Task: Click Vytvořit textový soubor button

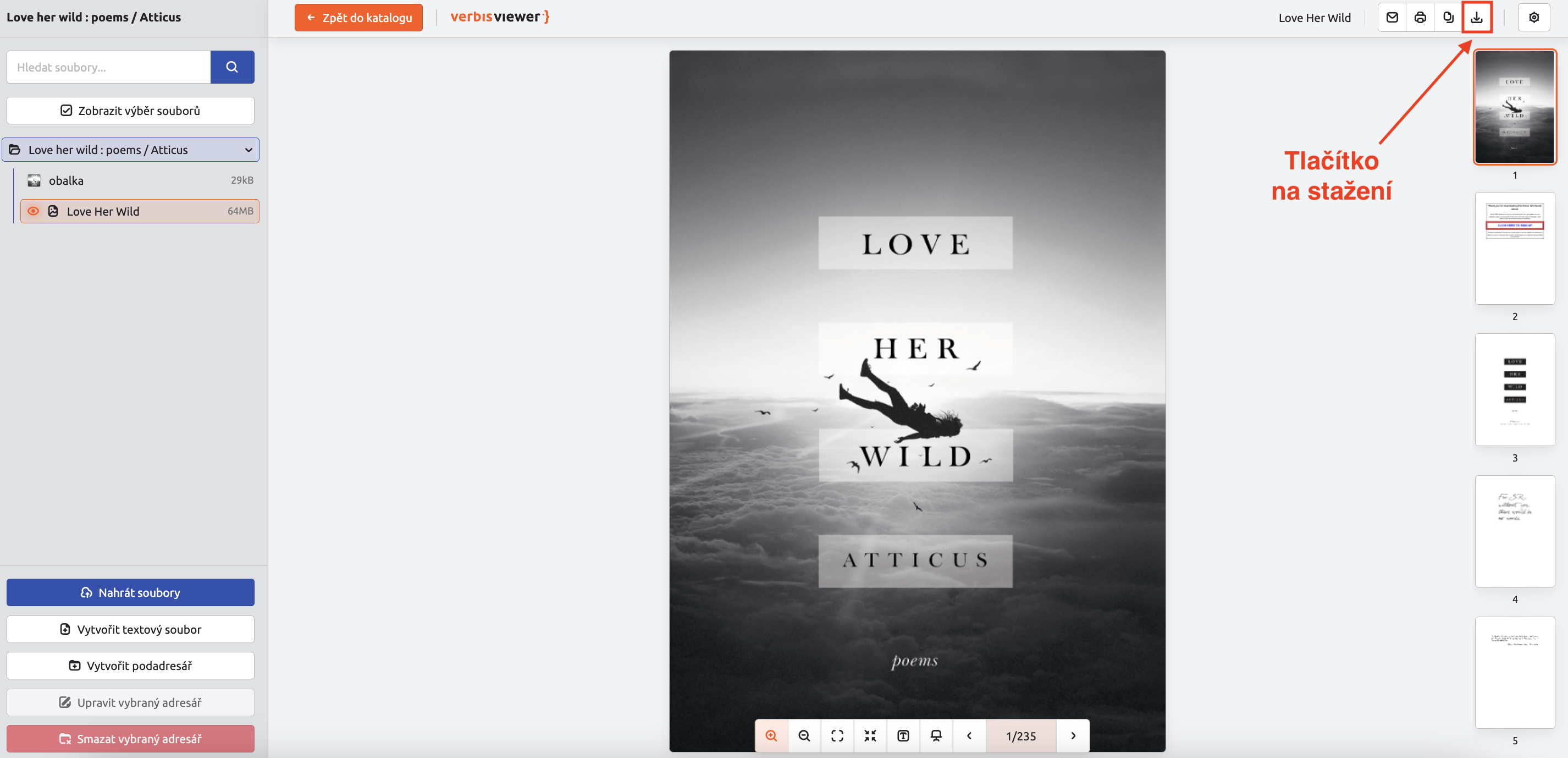Action: coord(130,629)
